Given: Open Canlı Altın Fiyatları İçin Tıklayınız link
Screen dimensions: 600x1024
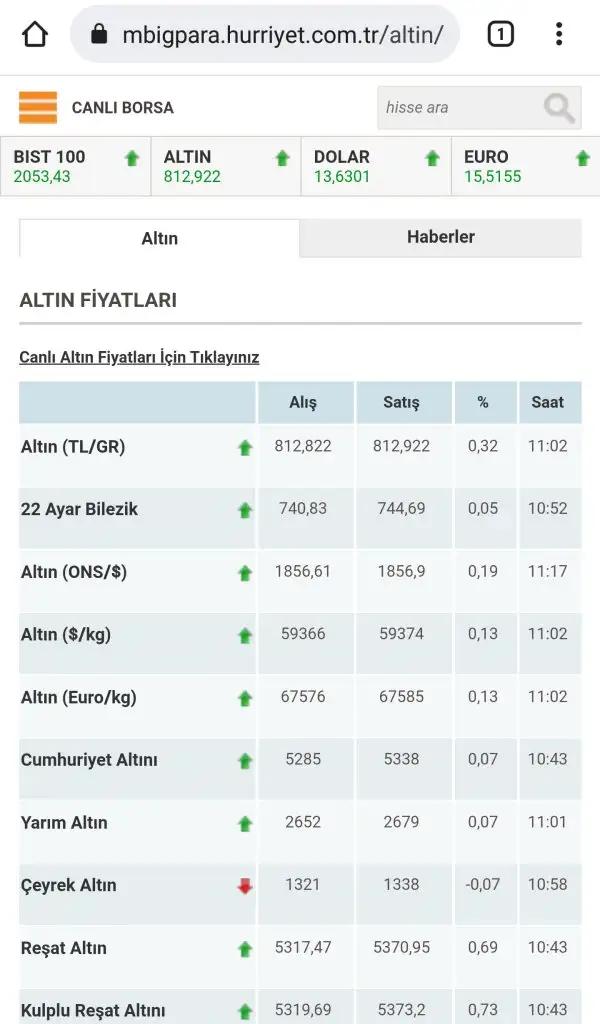Looking at the screenshot, I should click(x=139, y=357).
